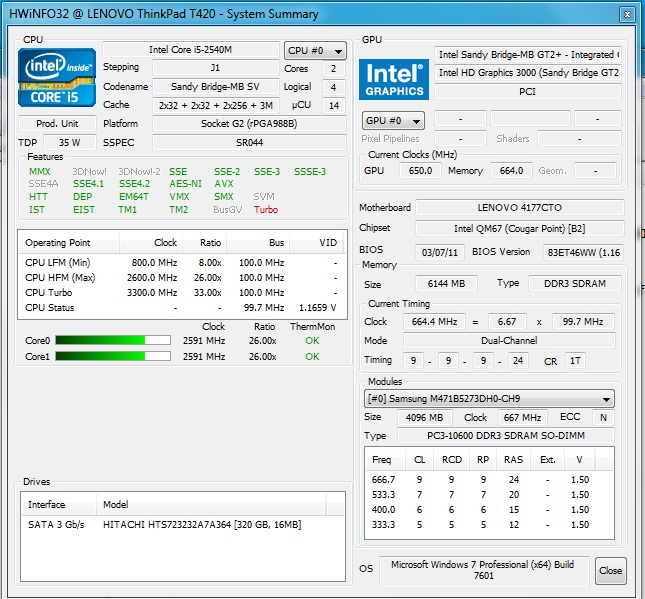The width and height of the screenshot is (645, 599).
Task: Select the CPU LFM (Min) row
Action: coord(182,262)
